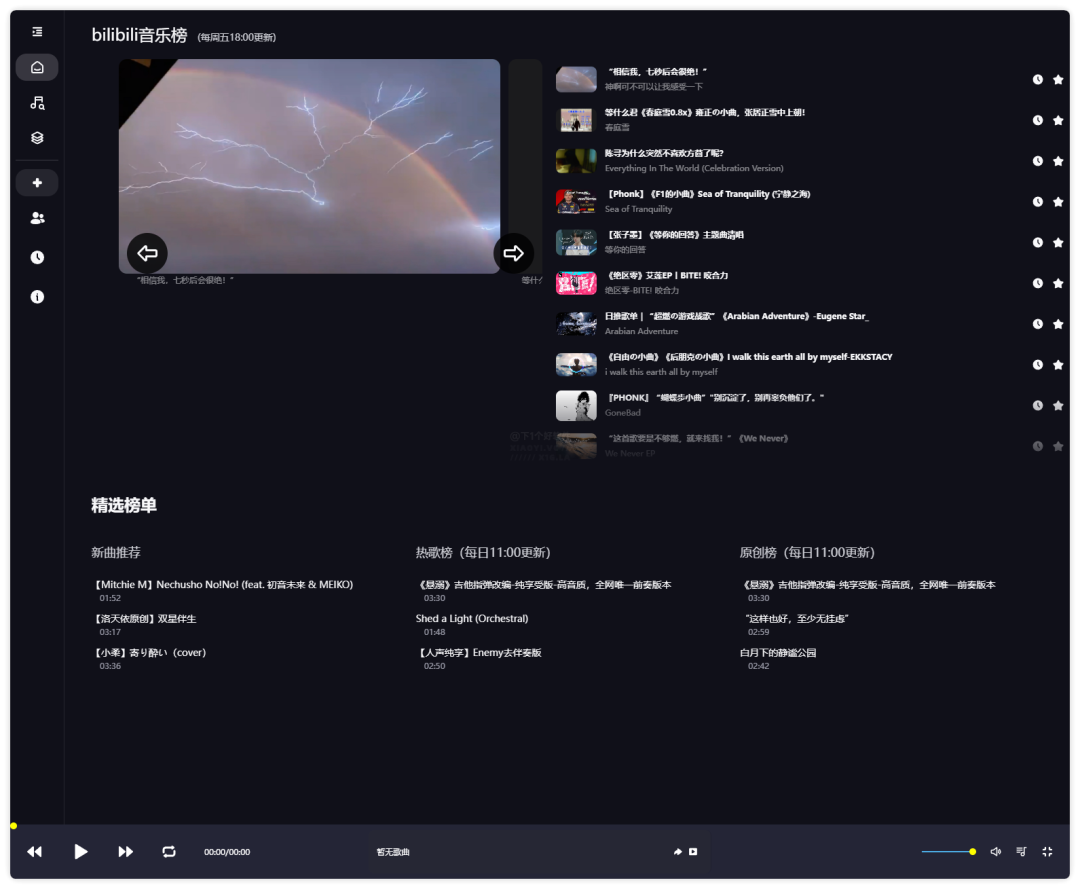Select the Home icon in the sidebar
The width and height of the screenshot is (1080, 889).
(37, 67)
